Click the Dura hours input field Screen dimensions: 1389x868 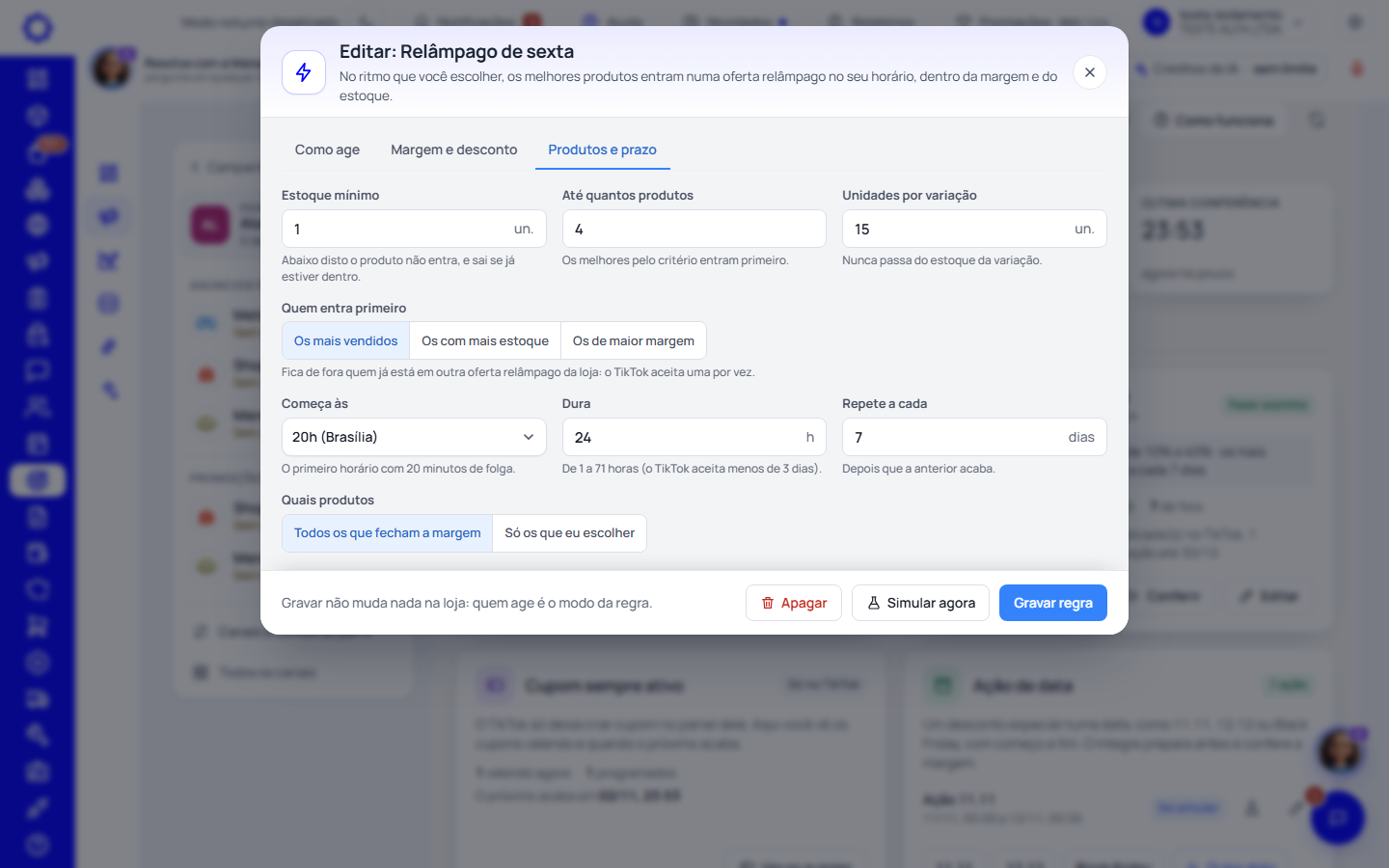click(694, 437)
